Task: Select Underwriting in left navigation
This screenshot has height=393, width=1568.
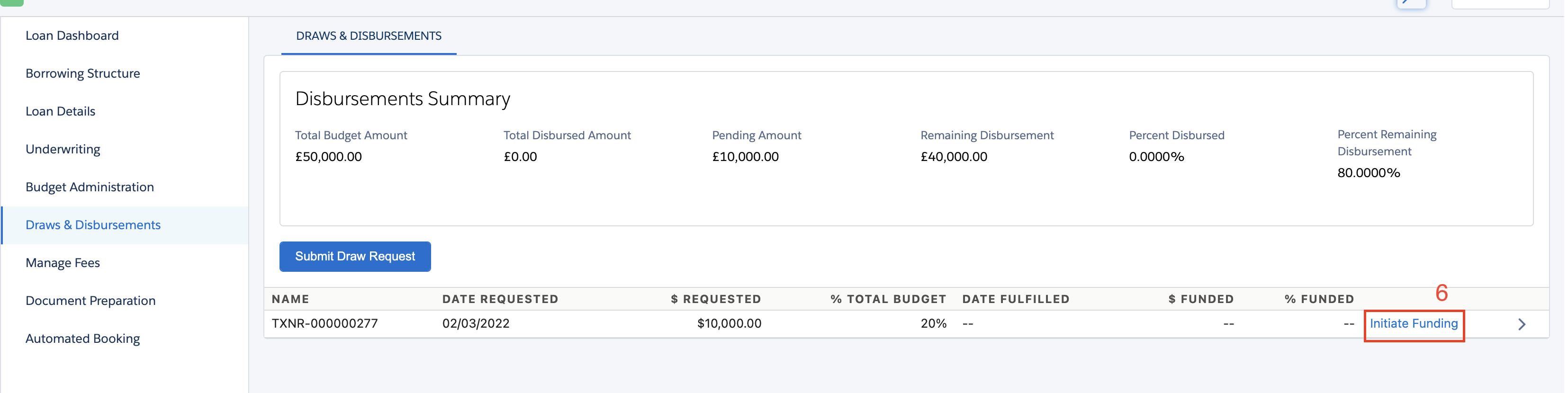Action: pos(63,149)
